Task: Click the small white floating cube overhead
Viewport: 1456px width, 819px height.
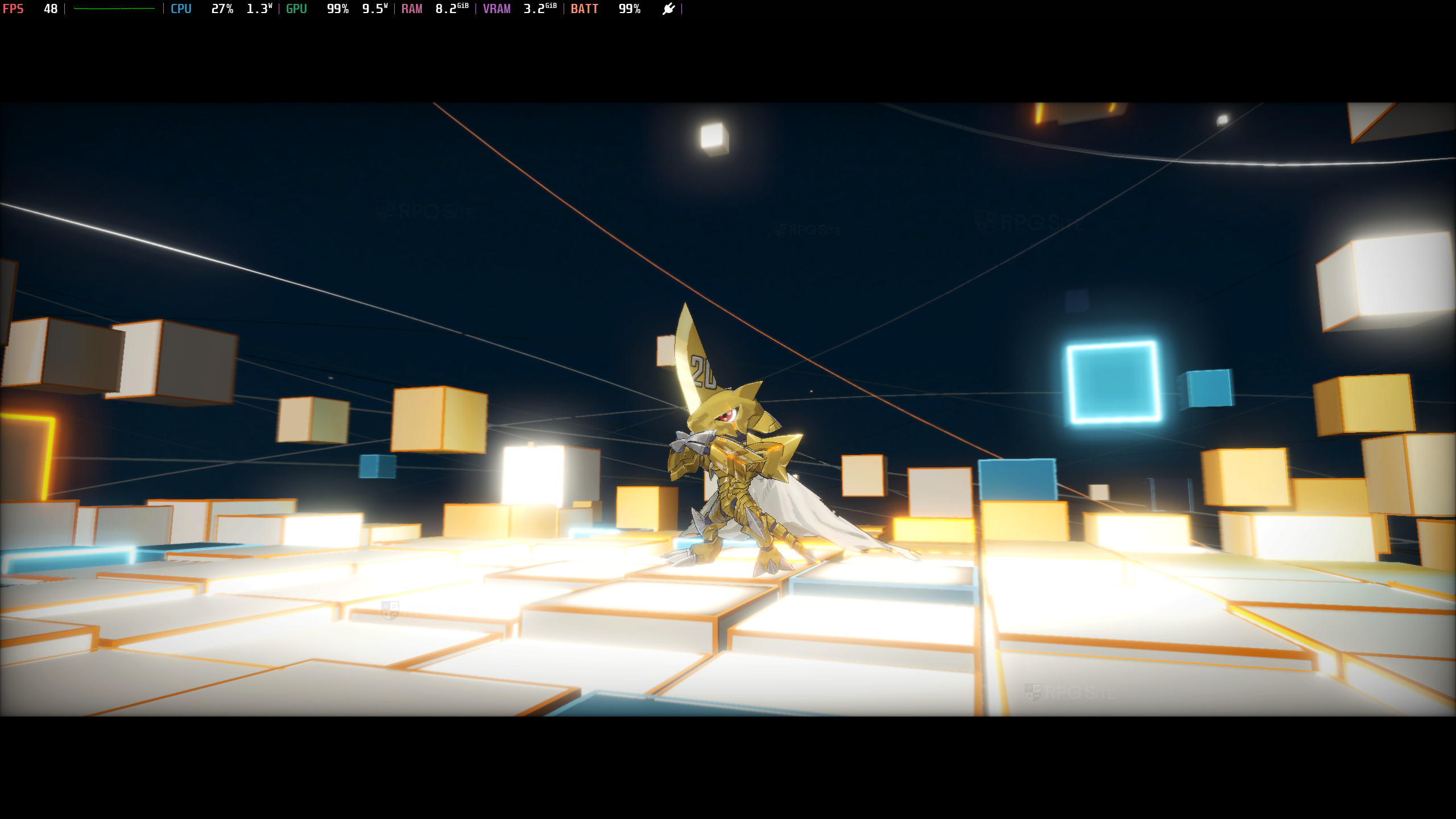Action: 714,138
